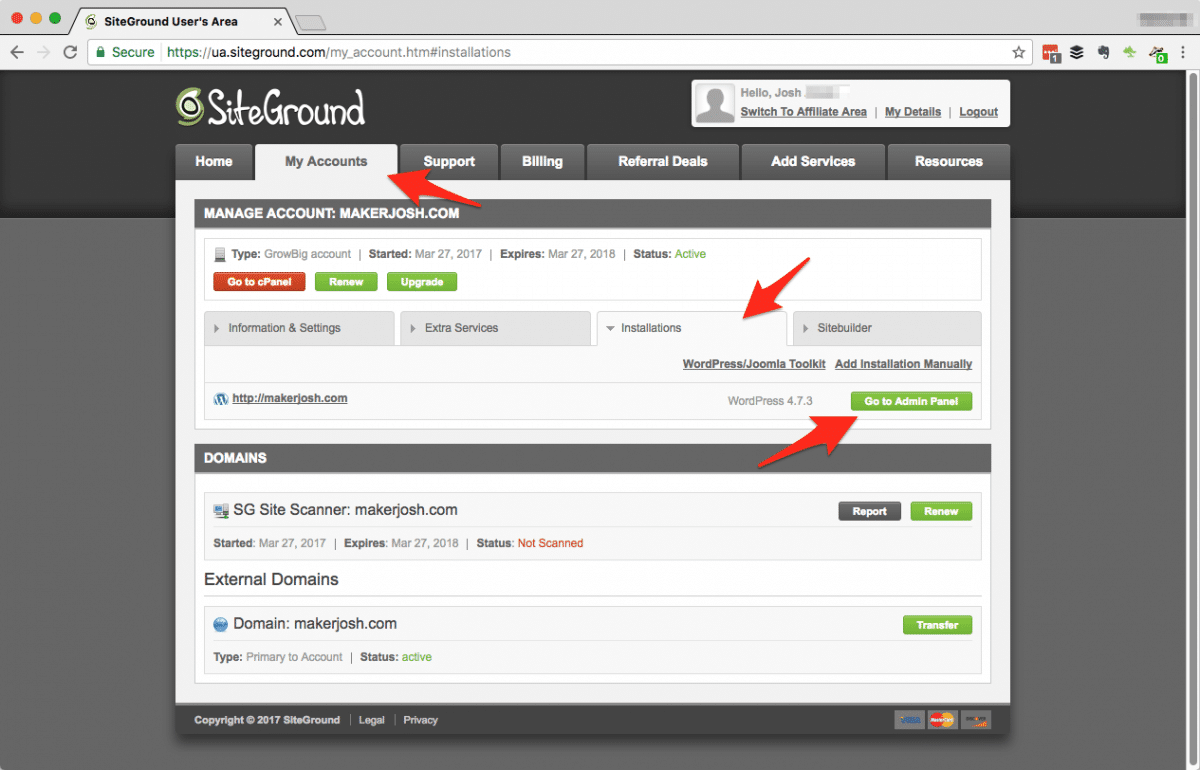Expand the Extra Services section

[x=495, y=328]
